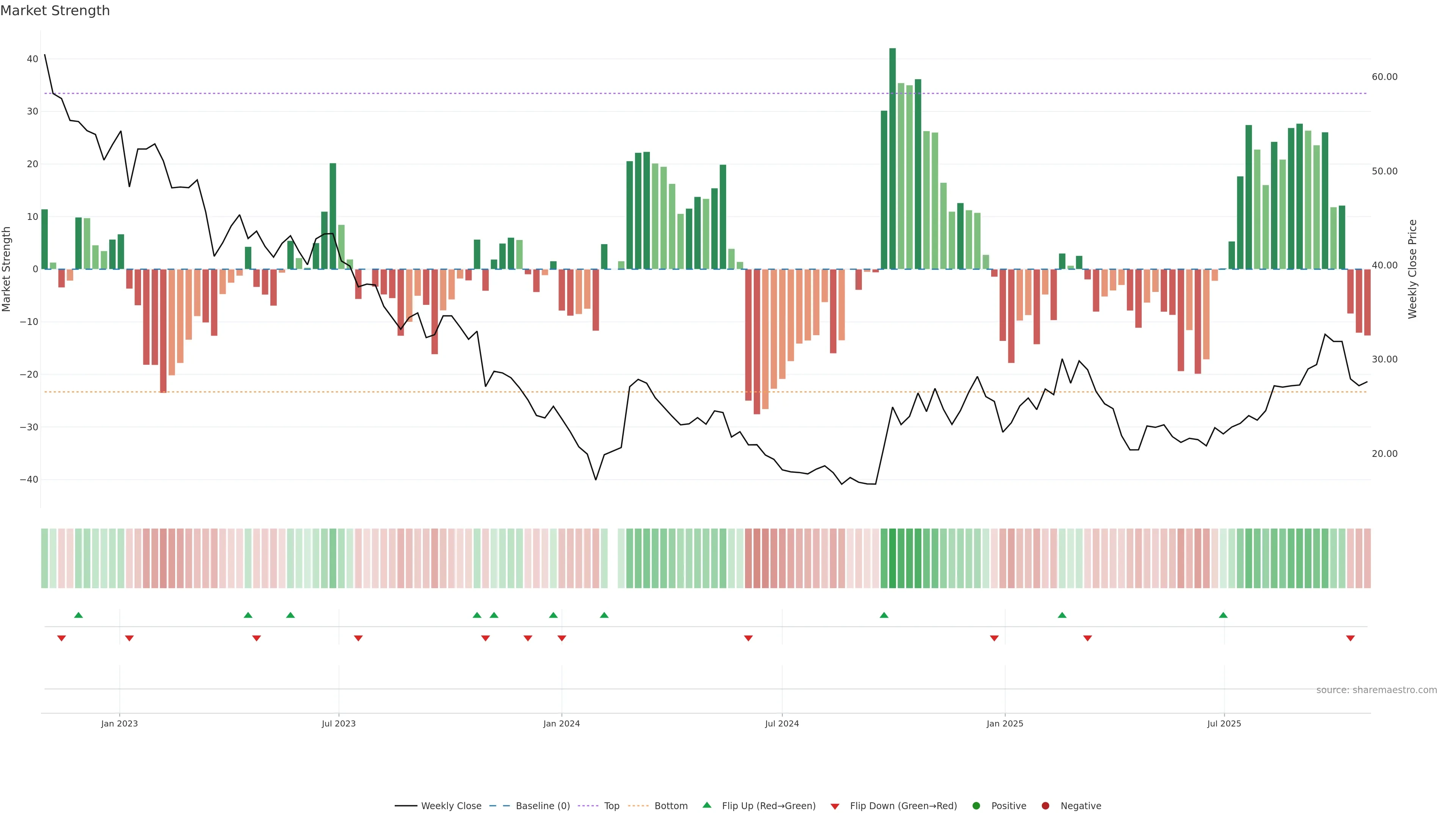
Task: Click the Positive green circle legend icon
Action: 976,805
